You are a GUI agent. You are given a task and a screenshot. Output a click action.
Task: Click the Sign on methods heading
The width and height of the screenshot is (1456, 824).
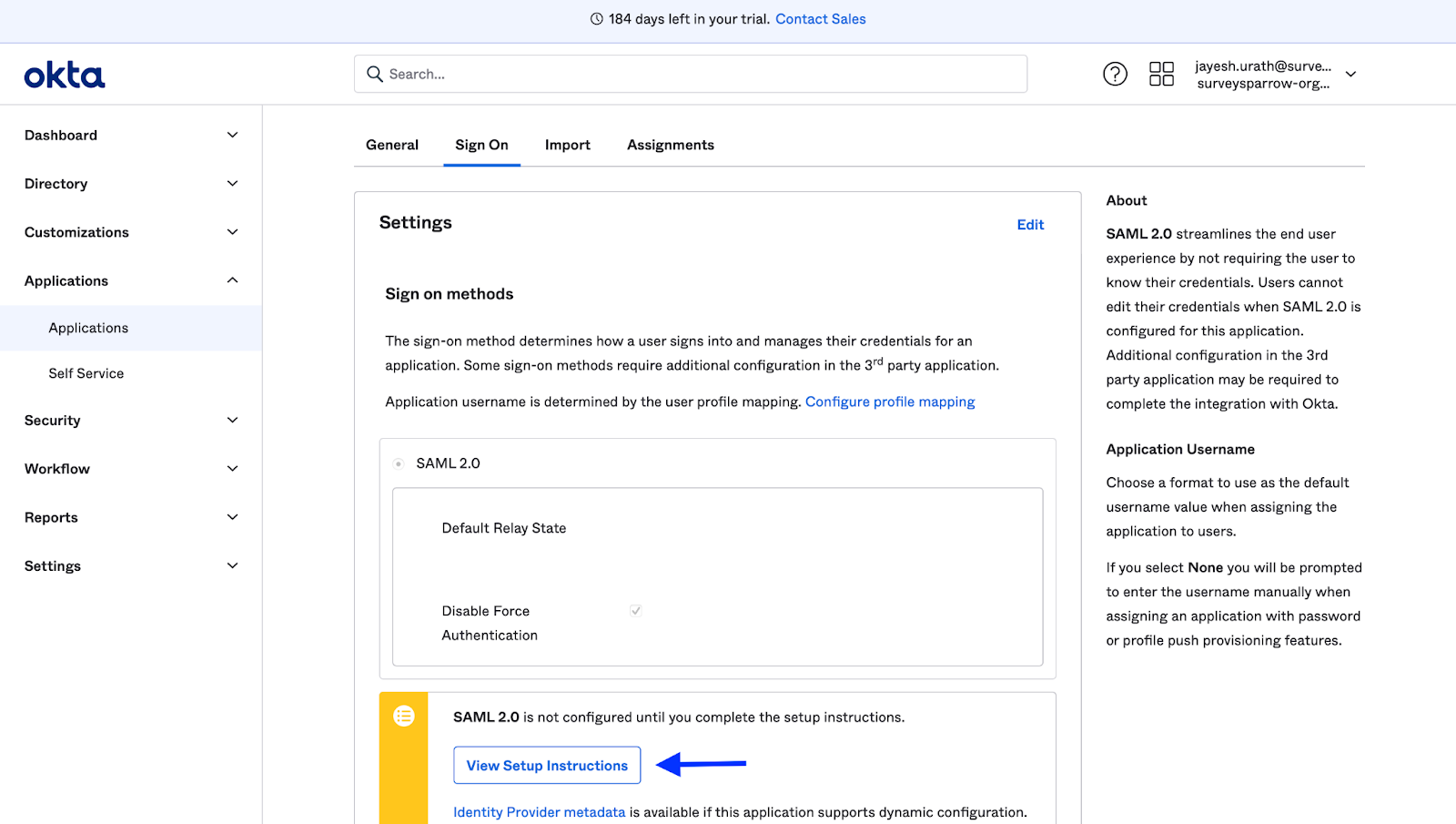point(450,294)
